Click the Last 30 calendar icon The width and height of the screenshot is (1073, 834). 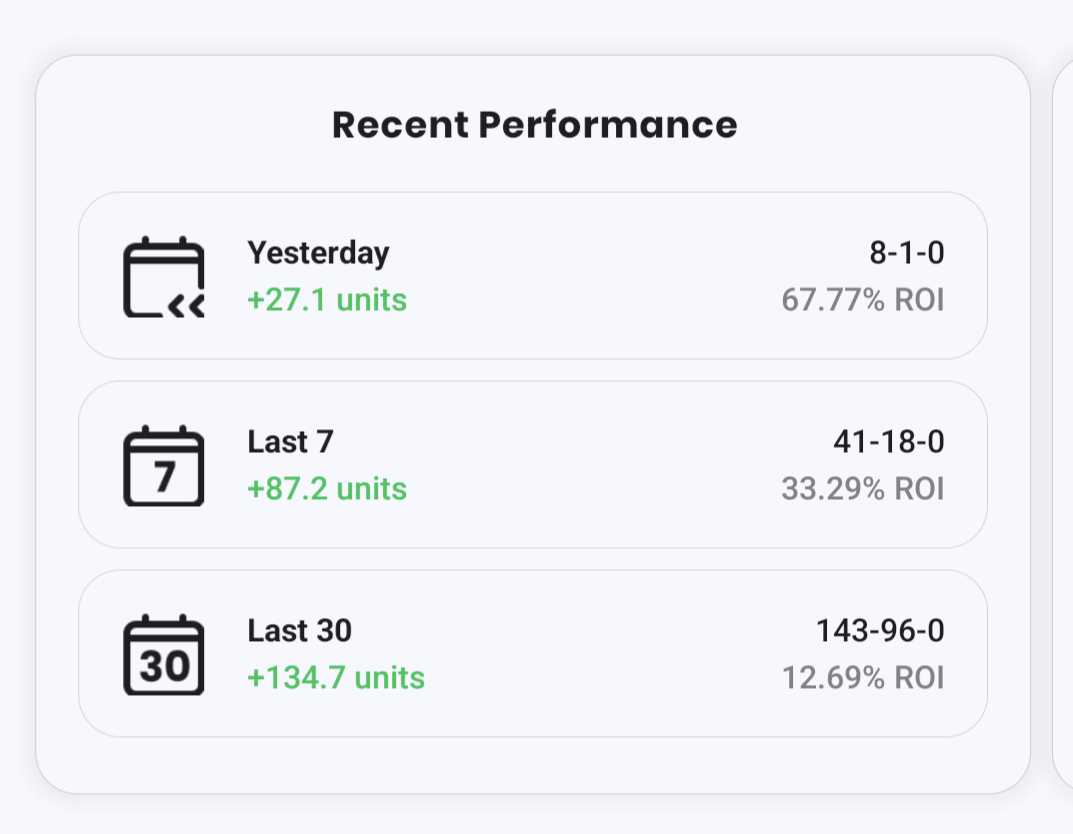coord(164,655)
